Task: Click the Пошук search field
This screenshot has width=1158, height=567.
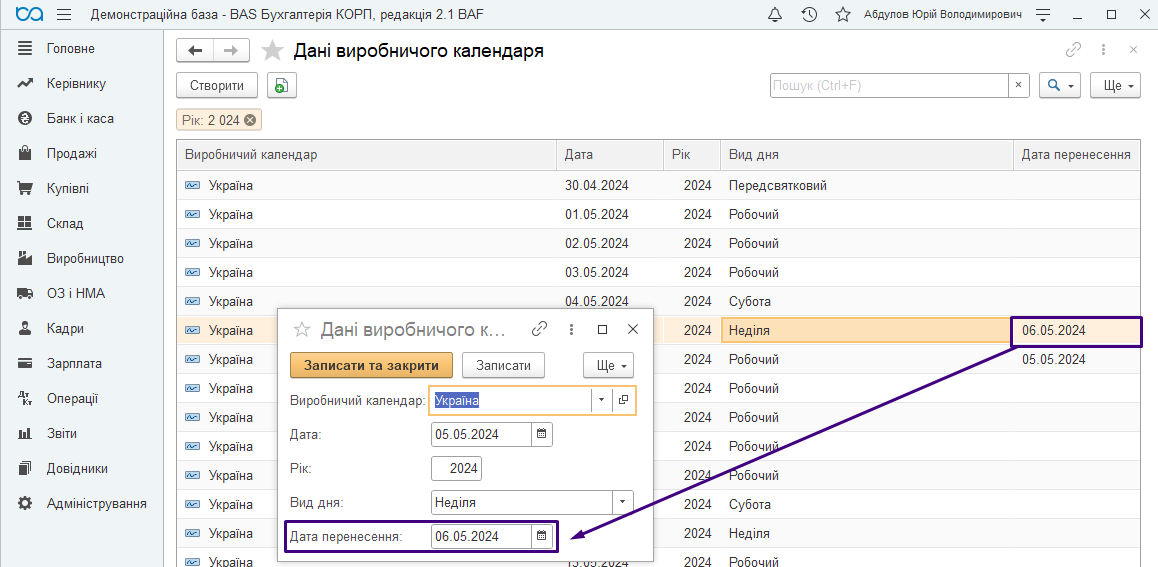Action: (x=889, y=86)
